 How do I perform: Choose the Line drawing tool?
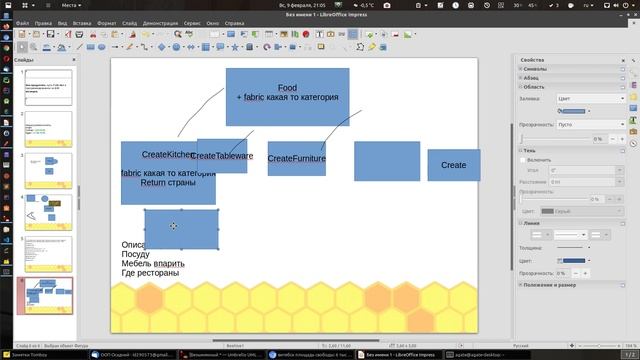(79, 47)
